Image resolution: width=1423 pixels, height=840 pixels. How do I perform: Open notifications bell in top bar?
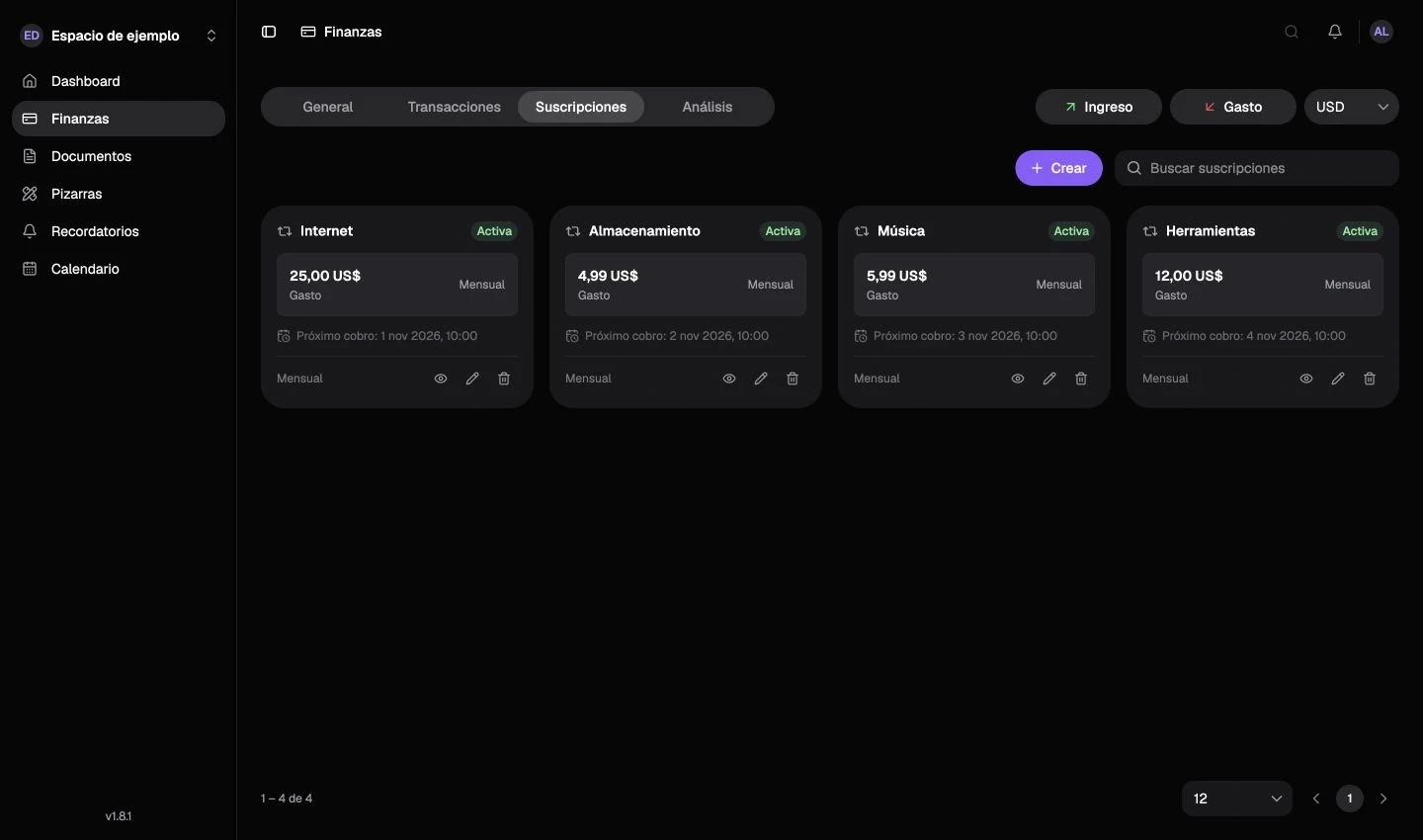pos(1335,32)
